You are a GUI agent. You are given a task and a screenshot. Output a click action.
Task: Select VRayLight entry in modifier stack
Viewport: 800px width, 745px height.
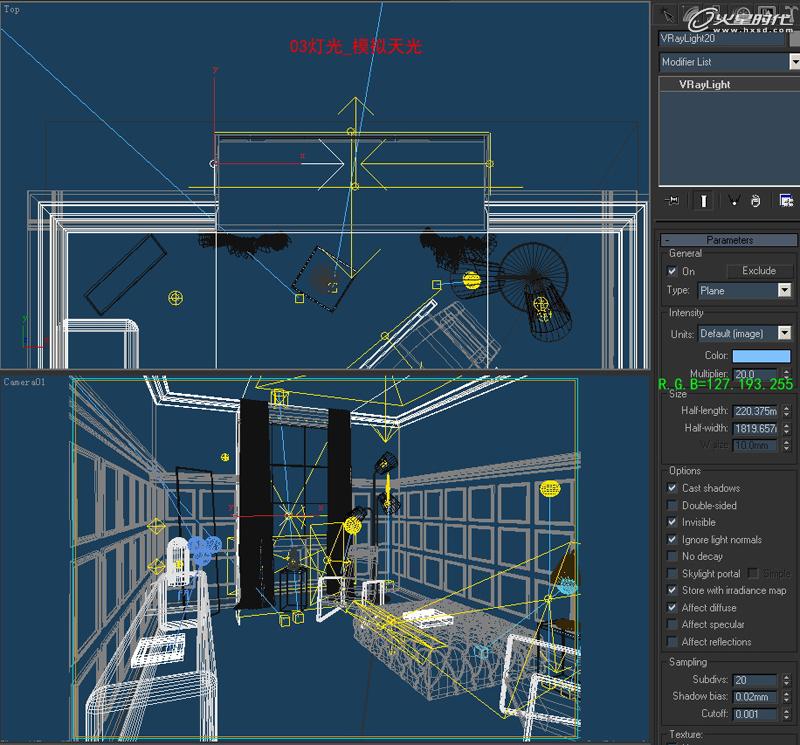[704, 85]
